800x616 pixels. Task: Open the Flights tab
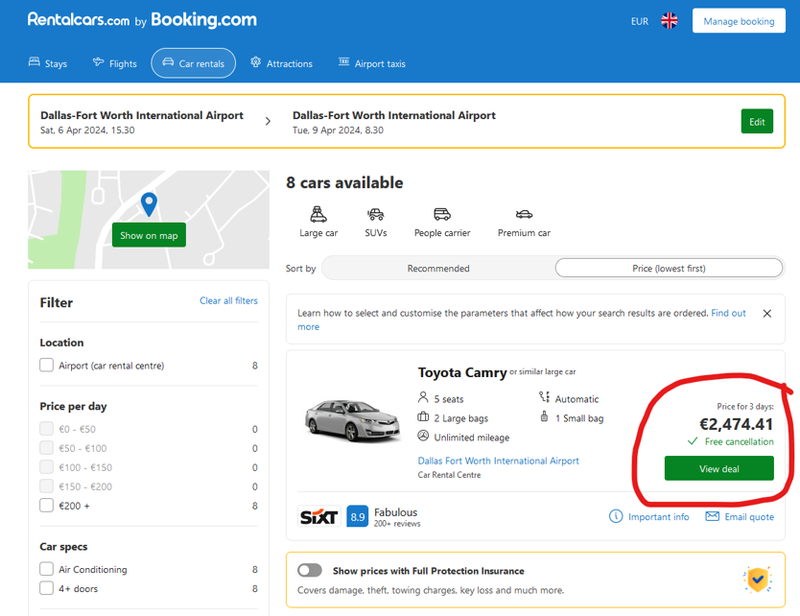[x=115, y=63]
